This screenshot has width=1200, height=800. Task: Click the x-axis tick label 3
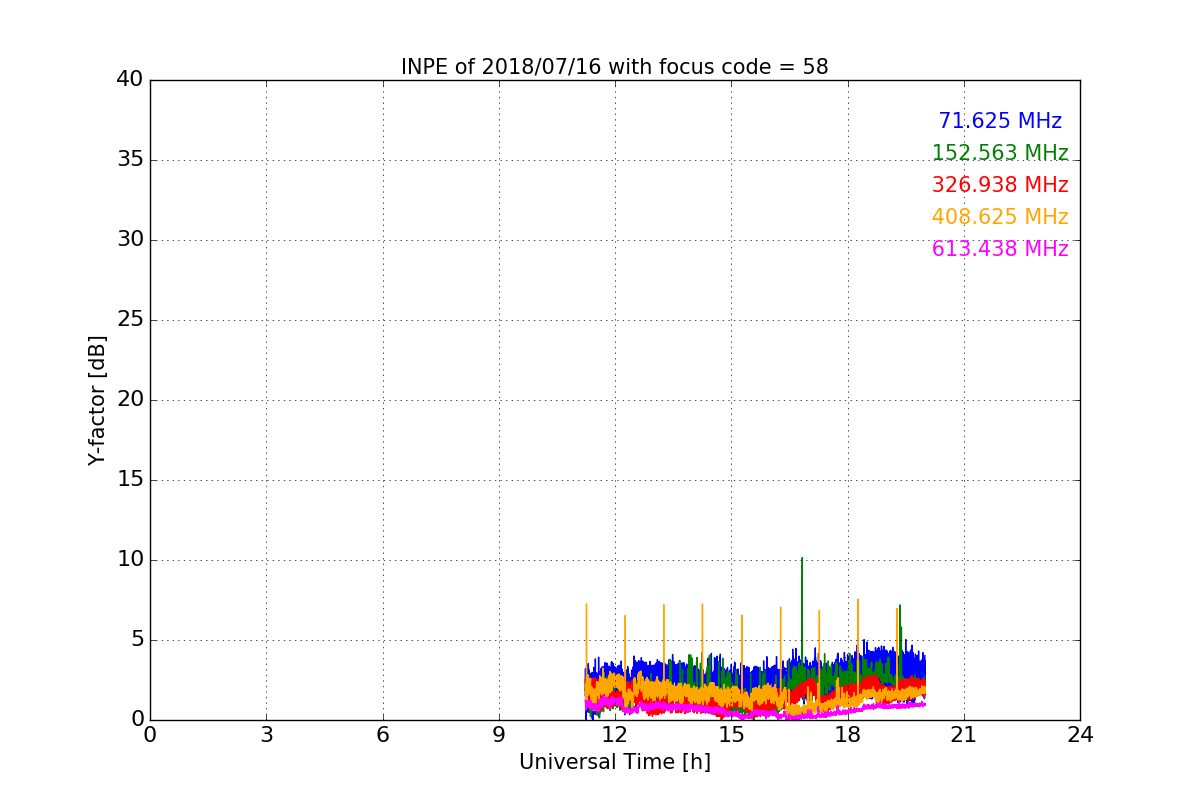pos(266,735)
